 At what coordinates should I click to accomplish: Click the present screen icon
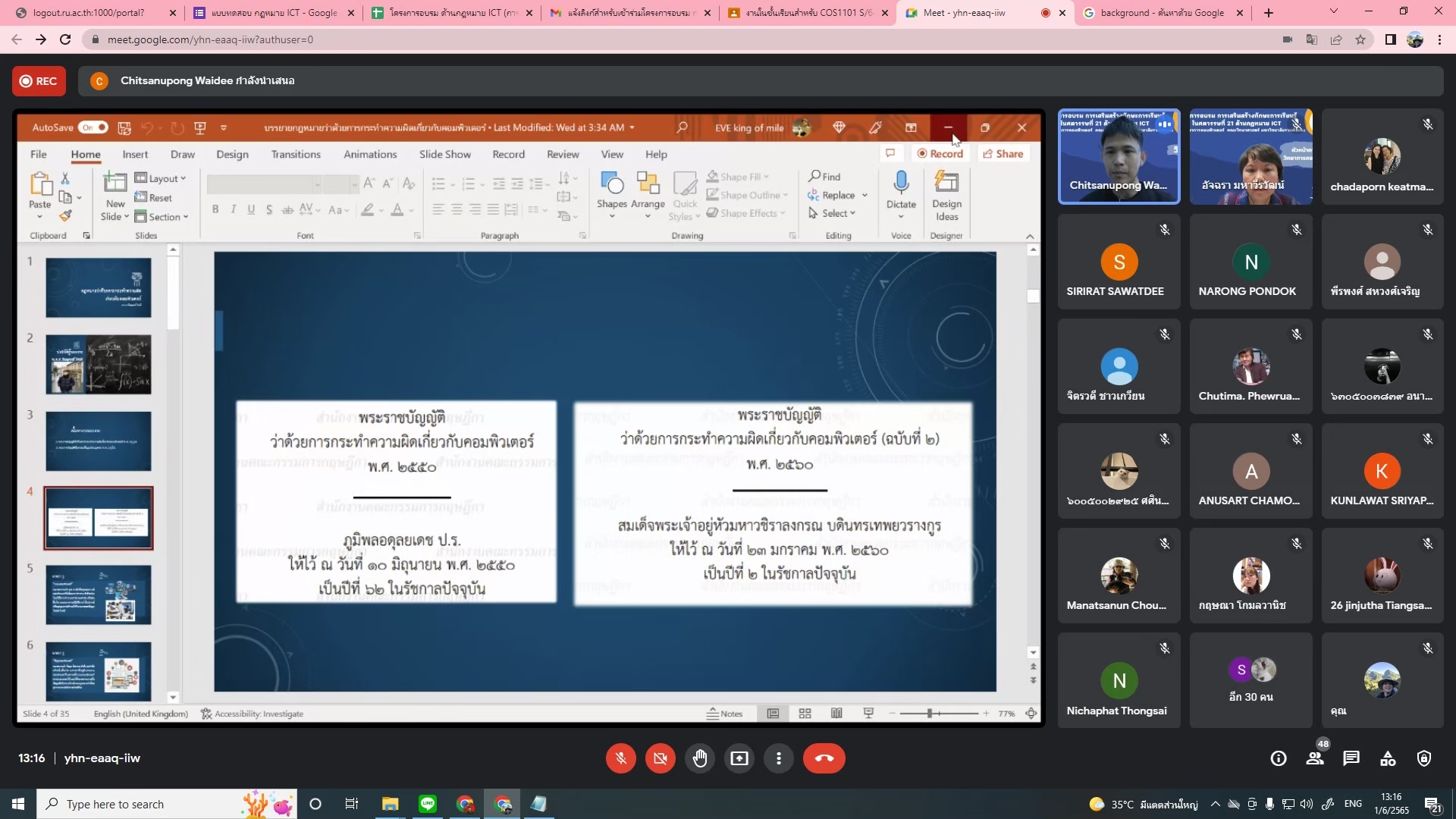739,758
